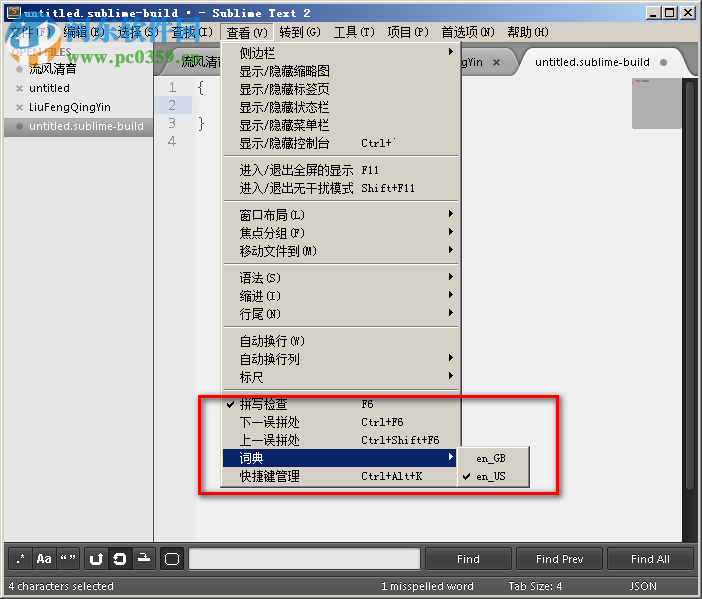702x599 pixels.
Task: Open the 查看(V) menu
Action: click(x=247, y=32)
